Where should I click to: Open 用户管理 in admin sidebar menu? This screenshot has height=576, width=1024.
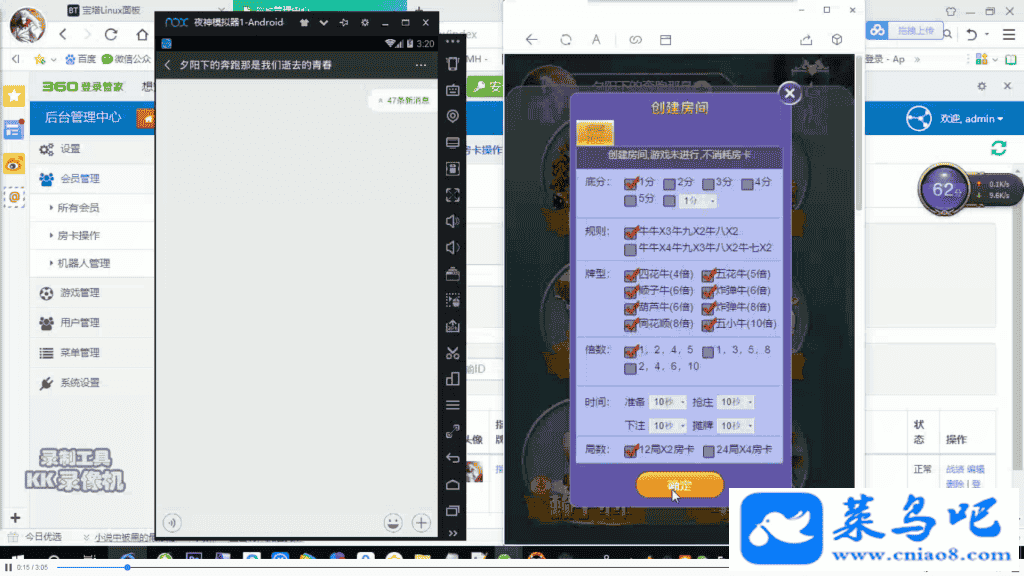pyautogui.click(x=80, y=323)
